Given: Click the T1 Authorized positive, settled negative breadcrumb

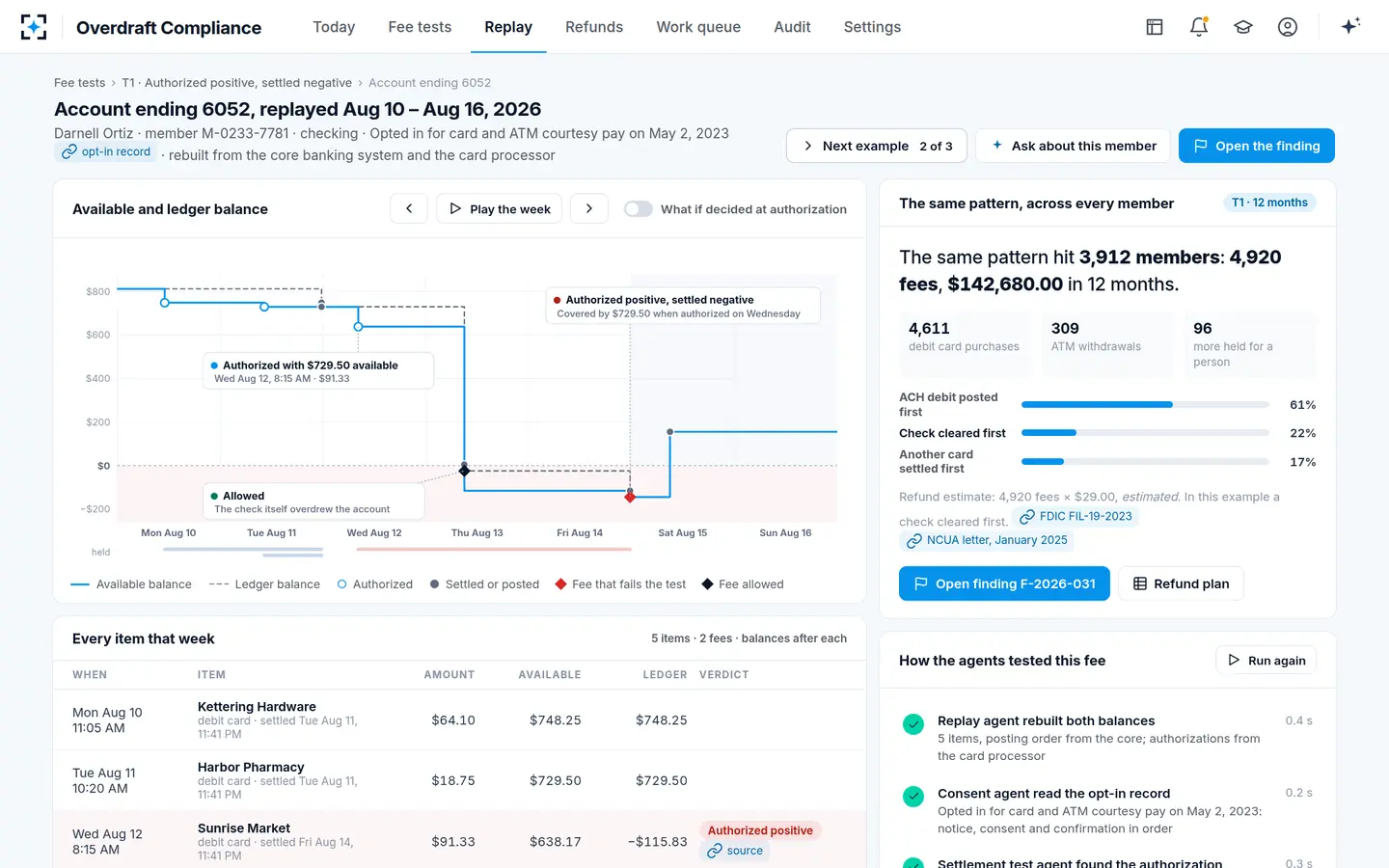Looking at the screenshot, I should (236, 83).
